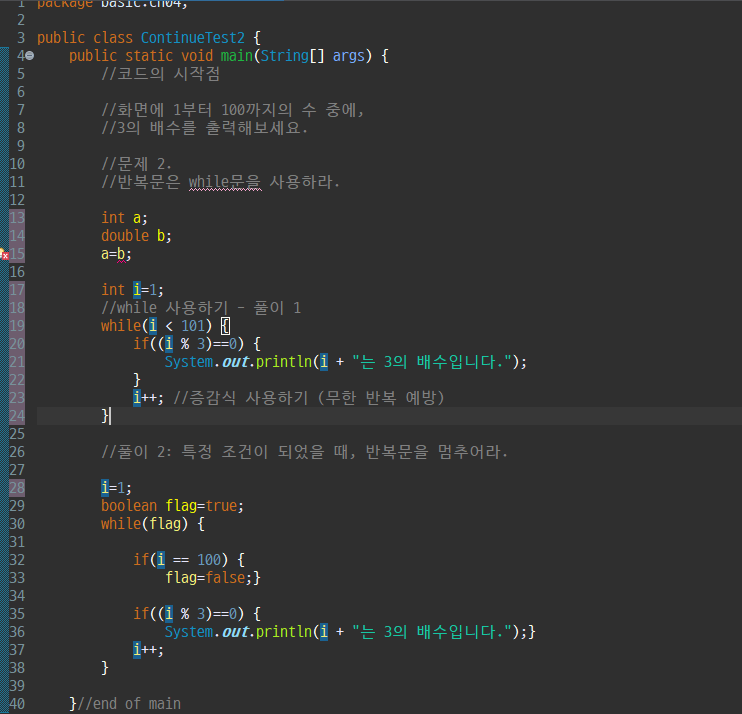Click the comment '//코드의 시작점'

161,74
